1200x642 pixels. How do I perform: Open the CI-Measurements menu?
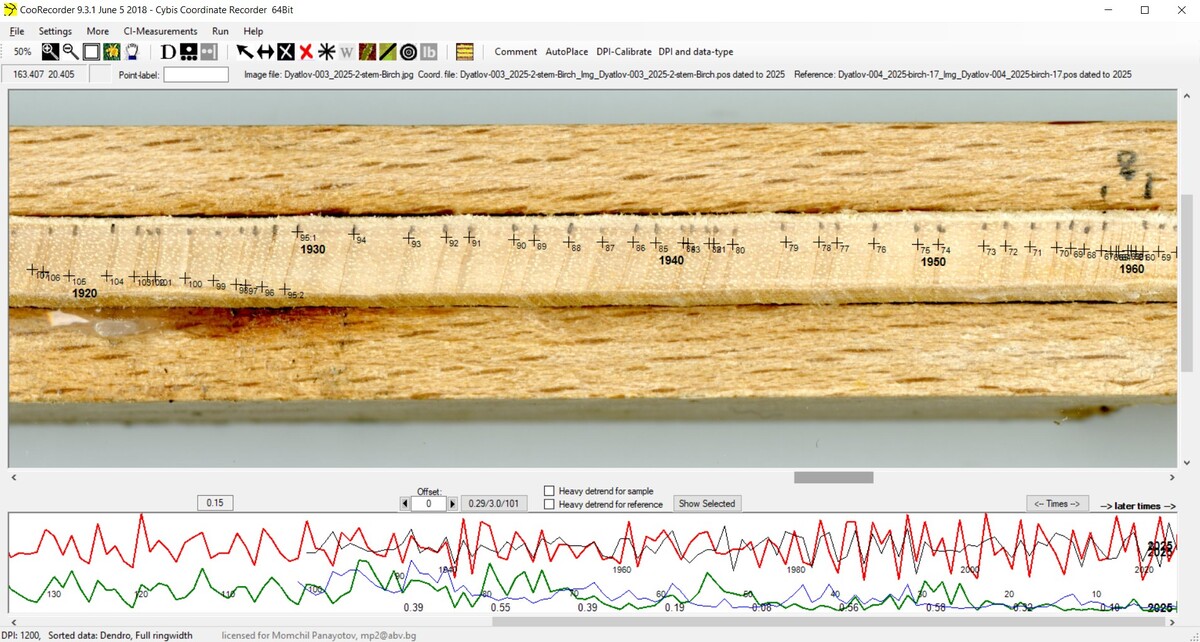[167, 31]
